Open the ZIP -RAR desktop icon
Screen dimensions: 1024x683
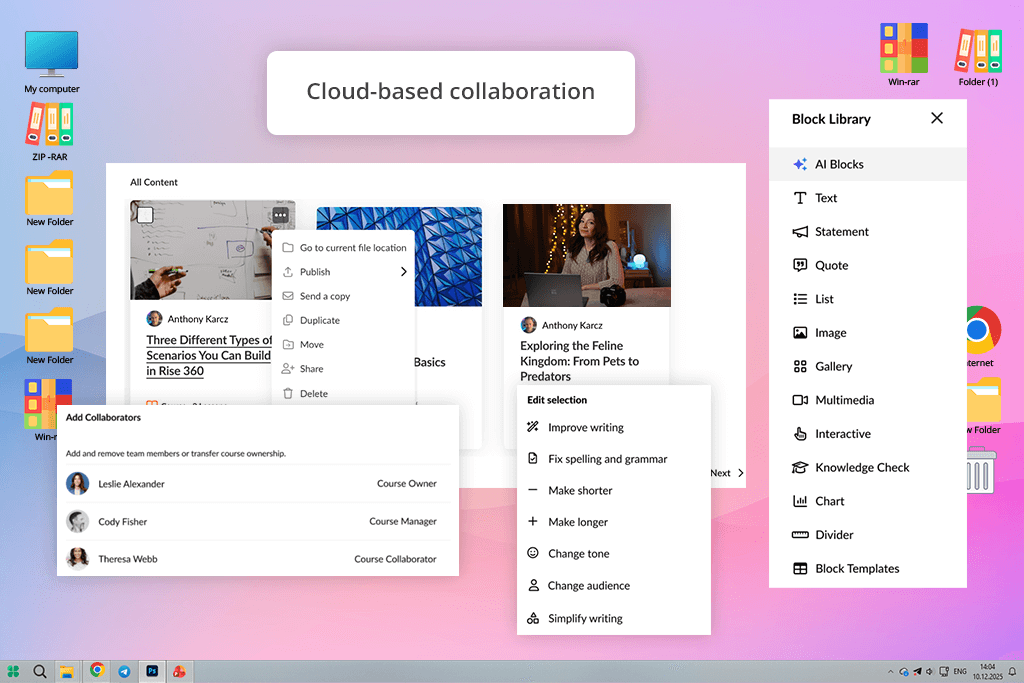pyautogui.click(x=50, y=132)
